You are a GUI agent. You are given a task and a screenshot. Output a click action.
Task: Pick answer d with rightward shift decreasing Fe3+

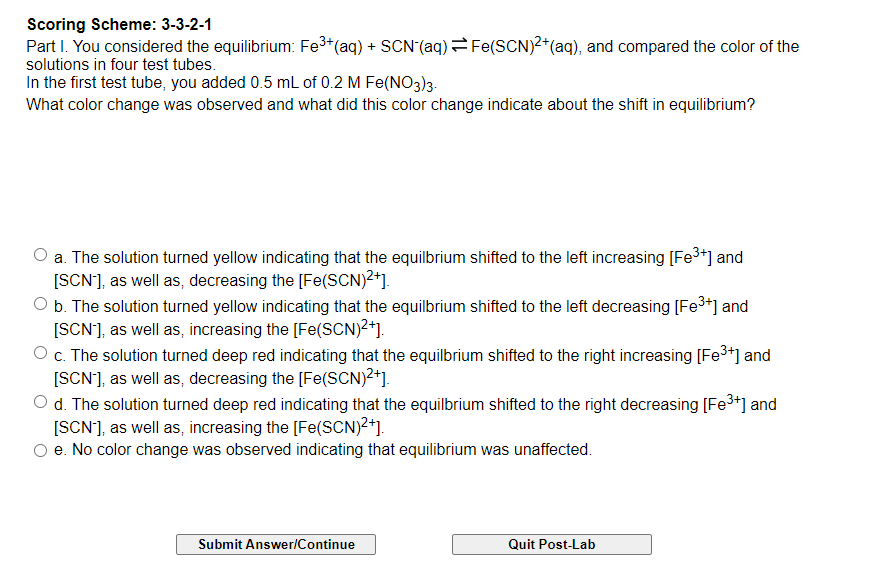[x=40, y=400]
